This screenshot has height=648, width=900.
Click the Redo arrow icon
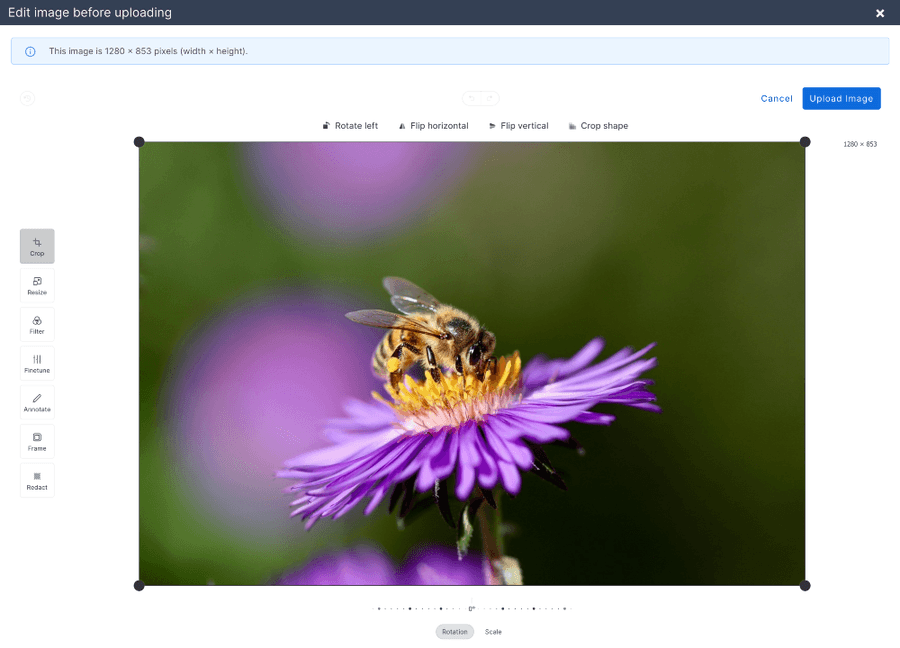pyautogui.click(x=490, y=98)
